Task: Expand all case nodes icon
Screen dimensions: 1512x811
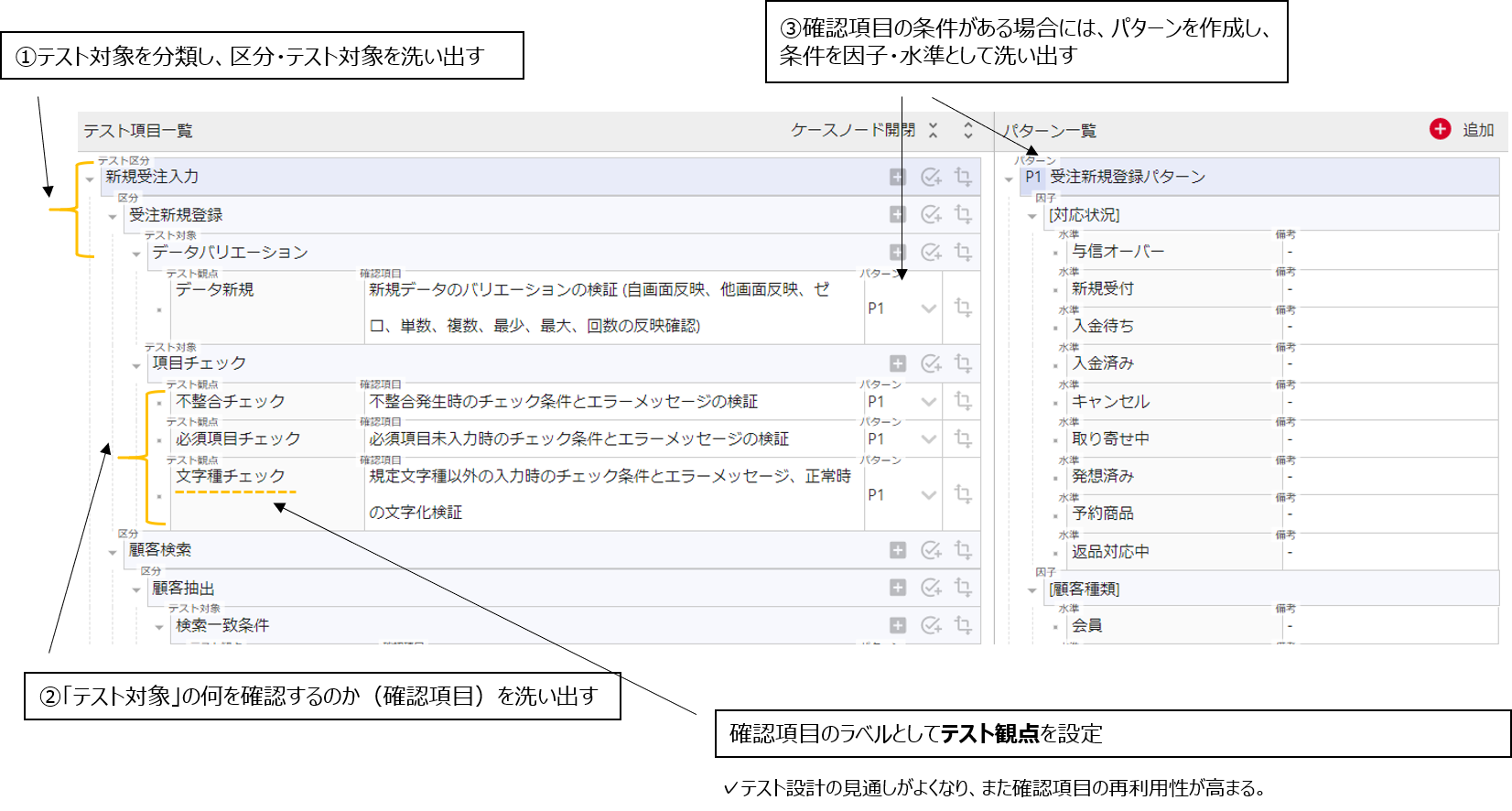Action: point(968,131)
